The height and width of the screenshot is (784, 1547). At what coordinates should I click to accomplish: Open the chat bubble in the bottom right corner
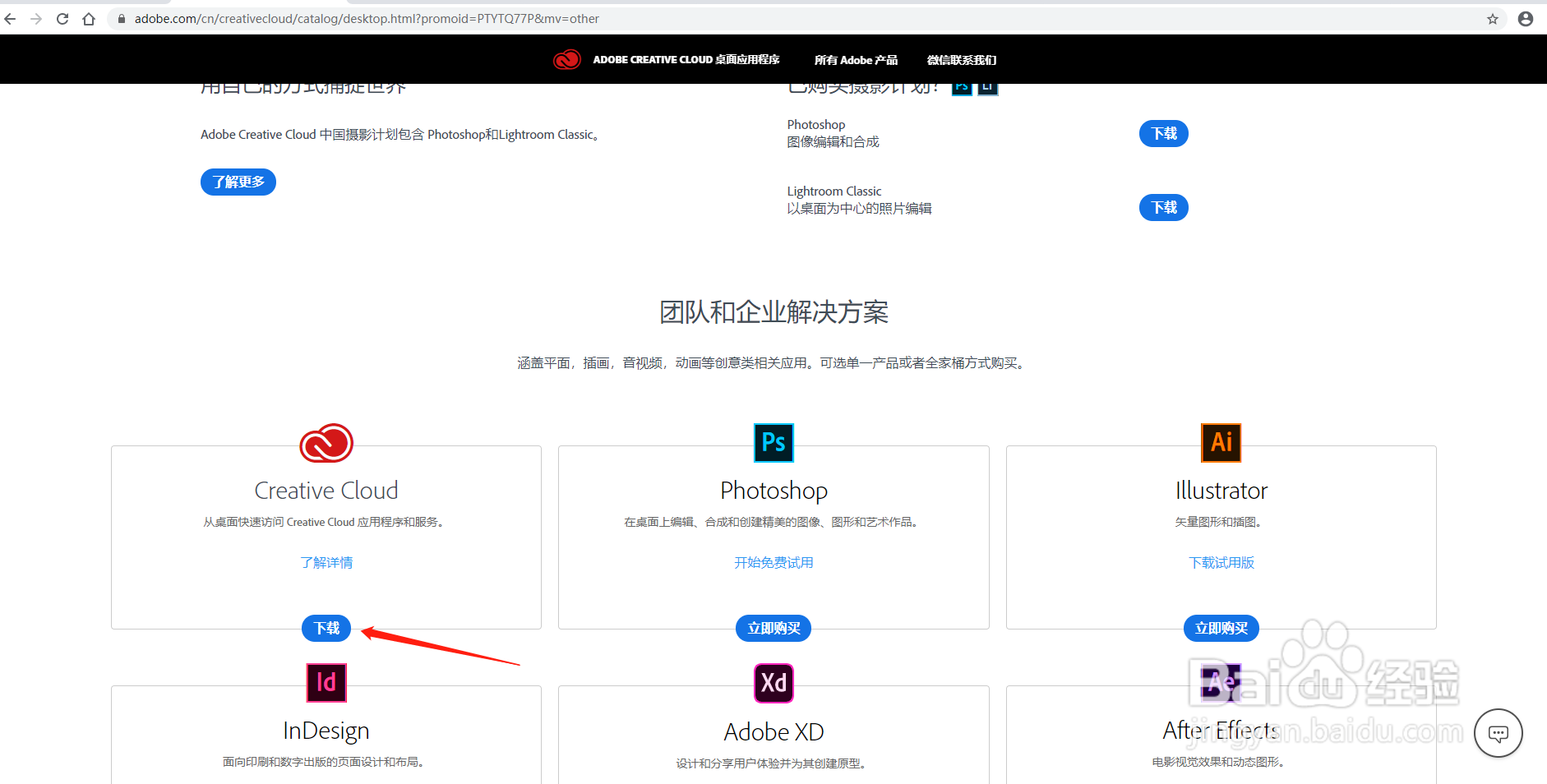(1499, 733)
